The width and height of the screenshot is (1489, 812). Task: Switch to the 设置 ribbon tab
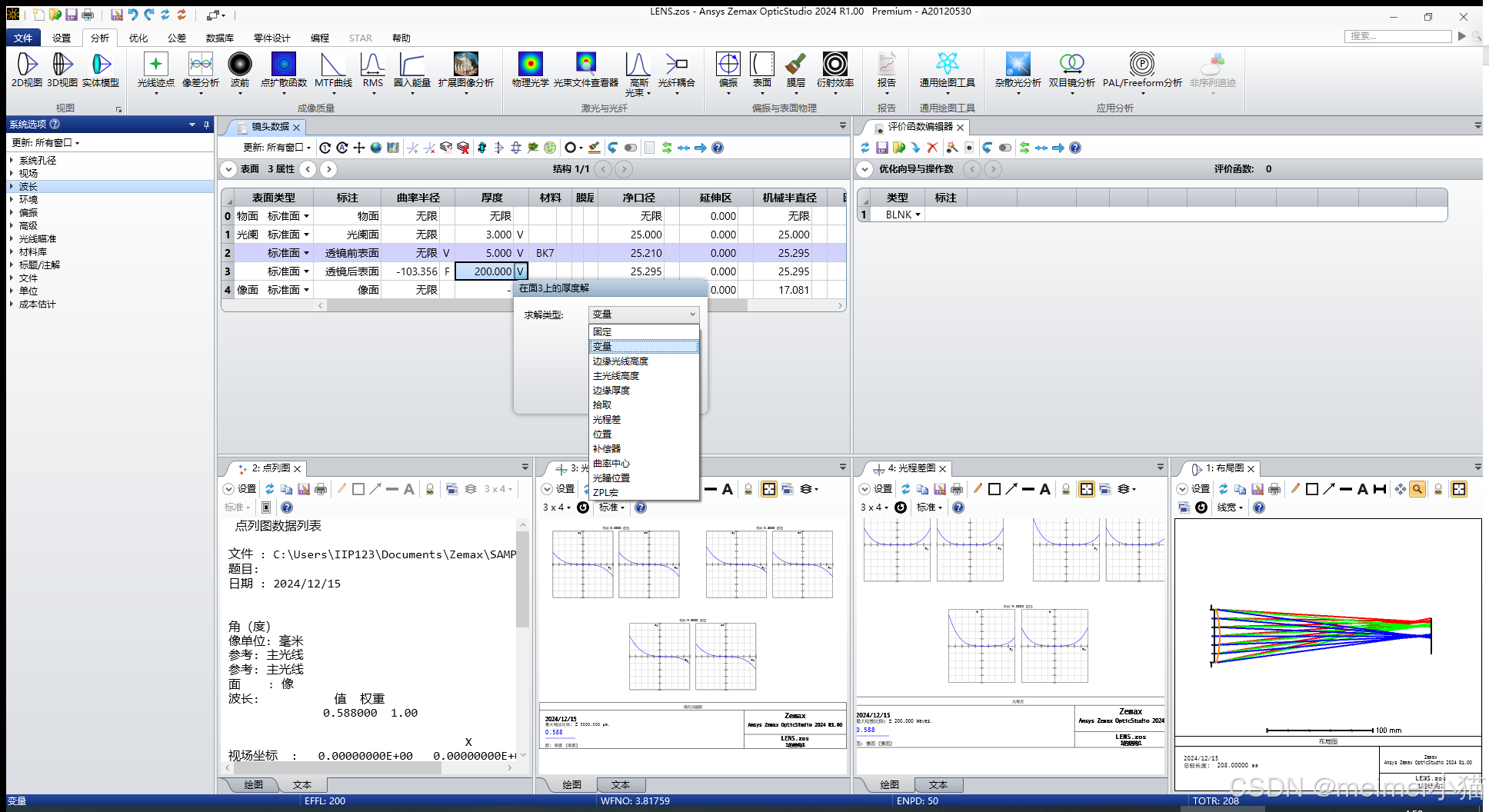62,38
